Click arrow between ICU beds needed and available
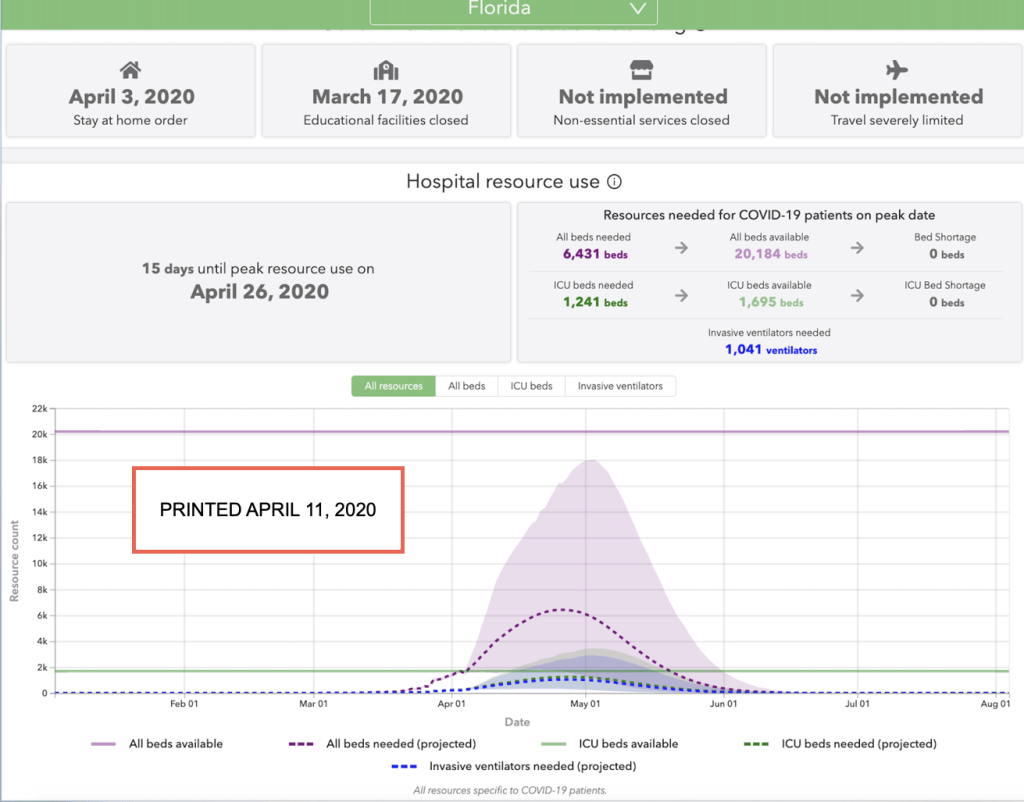 click(681, 296)
